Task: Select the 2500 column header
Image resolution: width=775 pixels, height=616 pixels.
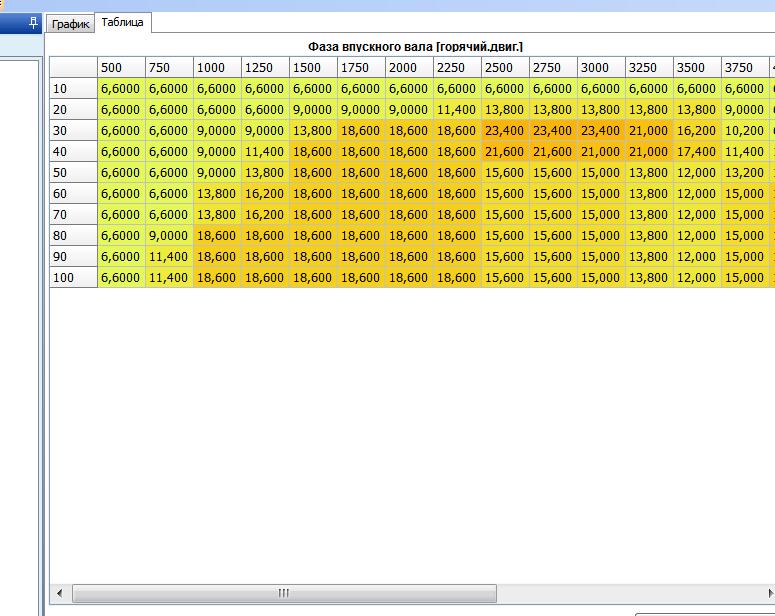Action: pos(505,67)
